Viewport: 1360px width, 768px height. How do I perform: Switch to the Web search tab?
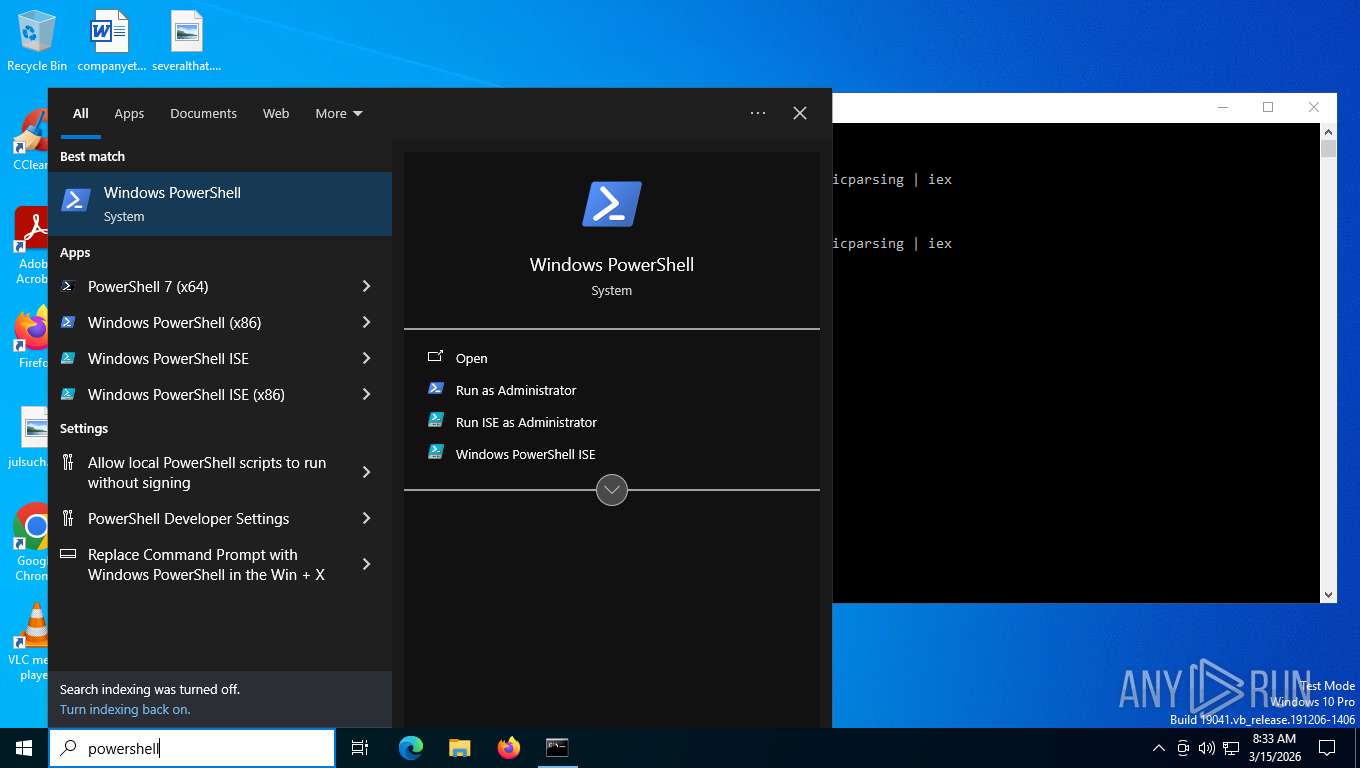click(x=276, y=113)
